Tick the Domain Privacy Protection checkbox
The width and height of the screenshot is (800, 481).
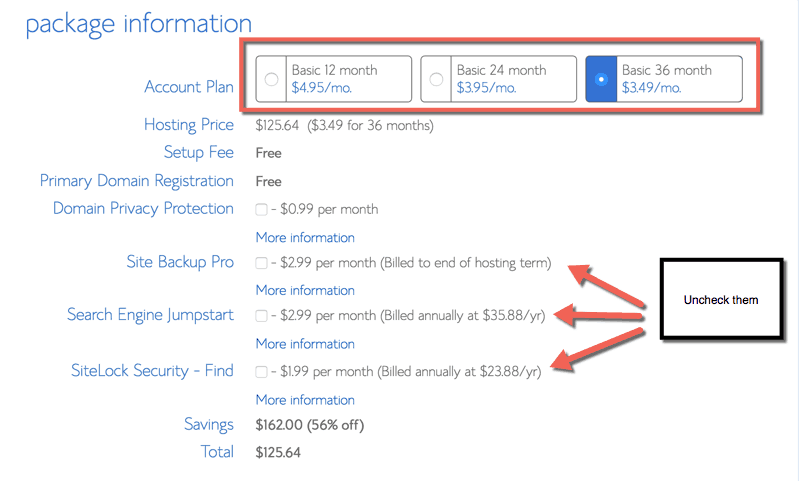pos(261,209)
